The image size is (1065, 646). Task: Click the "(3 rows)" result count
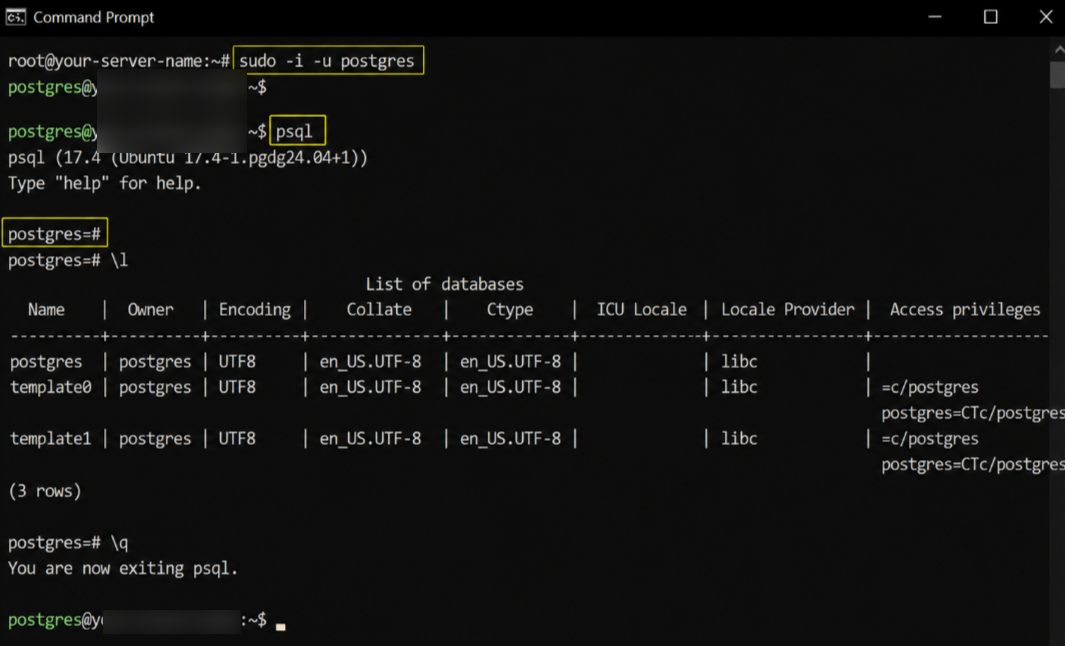pyautogui.click(x=45, y=491)
